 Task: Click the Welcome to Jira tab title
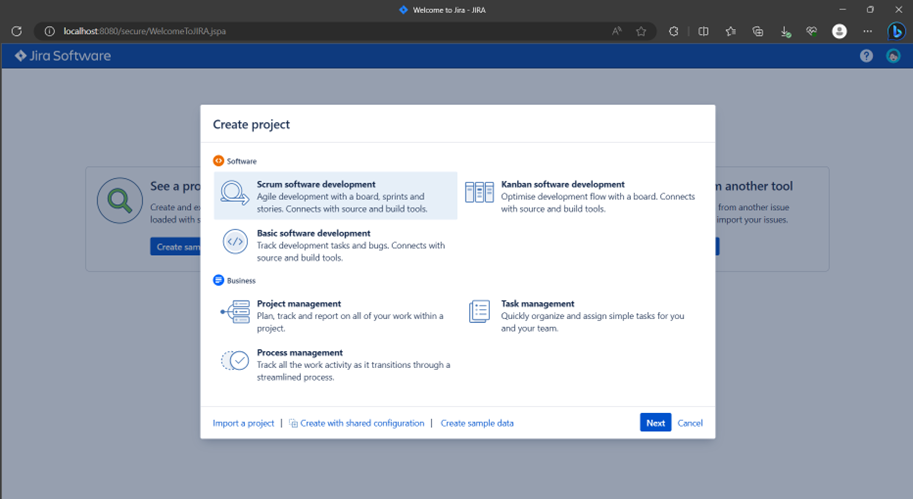[449, 10]
